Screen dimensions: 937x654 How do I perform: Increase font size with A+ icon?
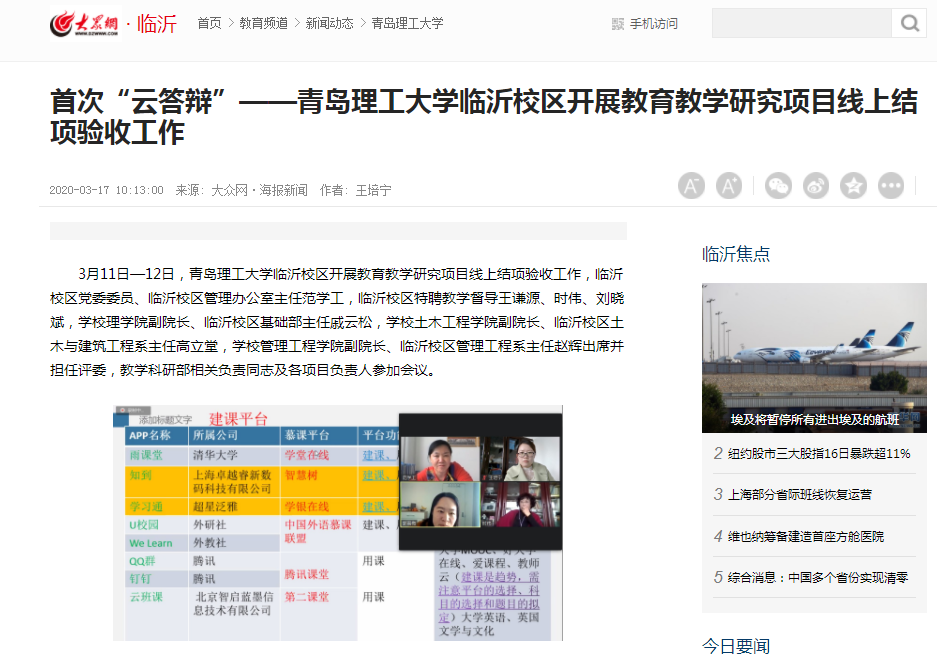729,186
